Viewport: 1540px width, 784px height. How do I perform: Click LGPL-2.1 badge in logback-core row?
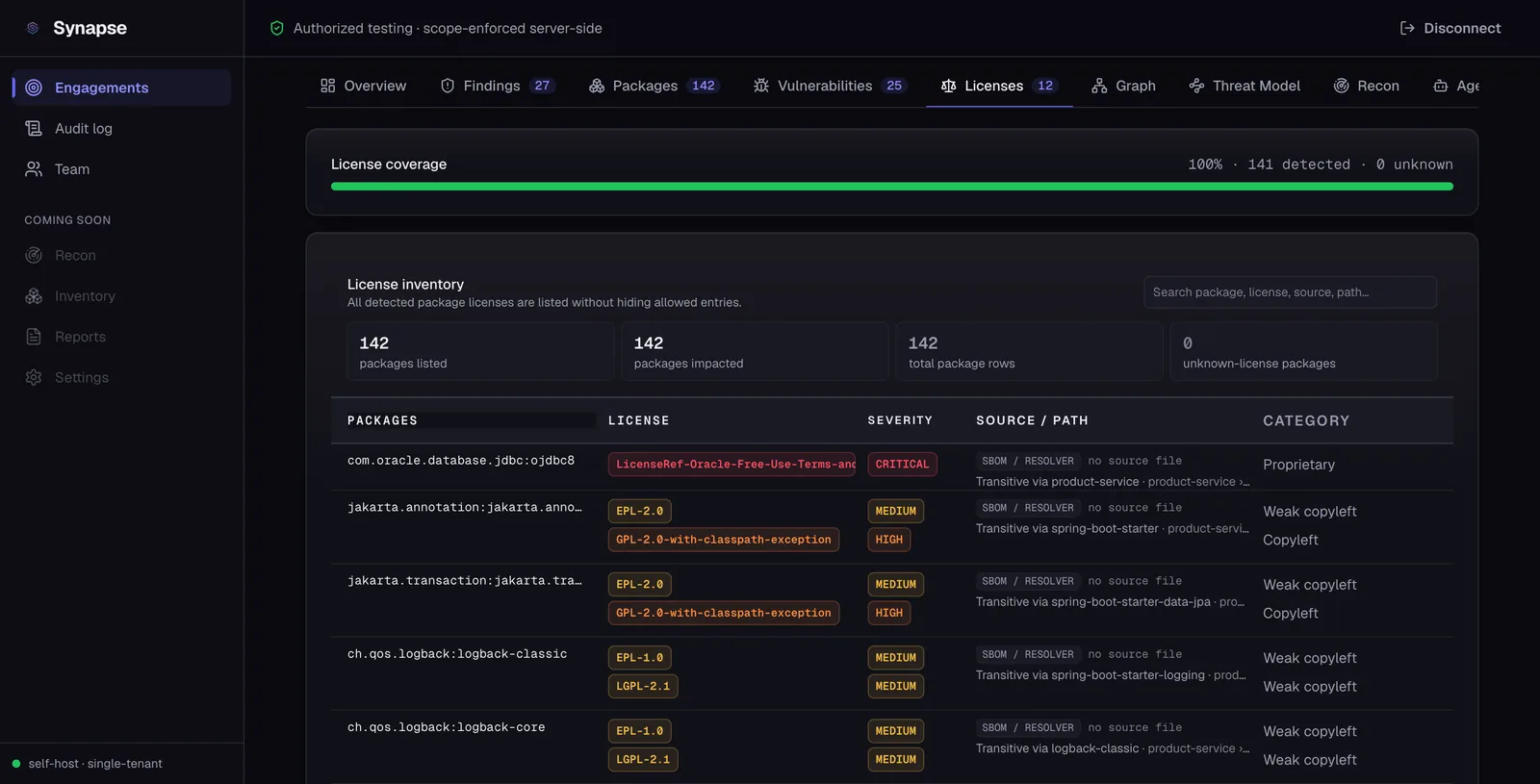click(643, 760)
